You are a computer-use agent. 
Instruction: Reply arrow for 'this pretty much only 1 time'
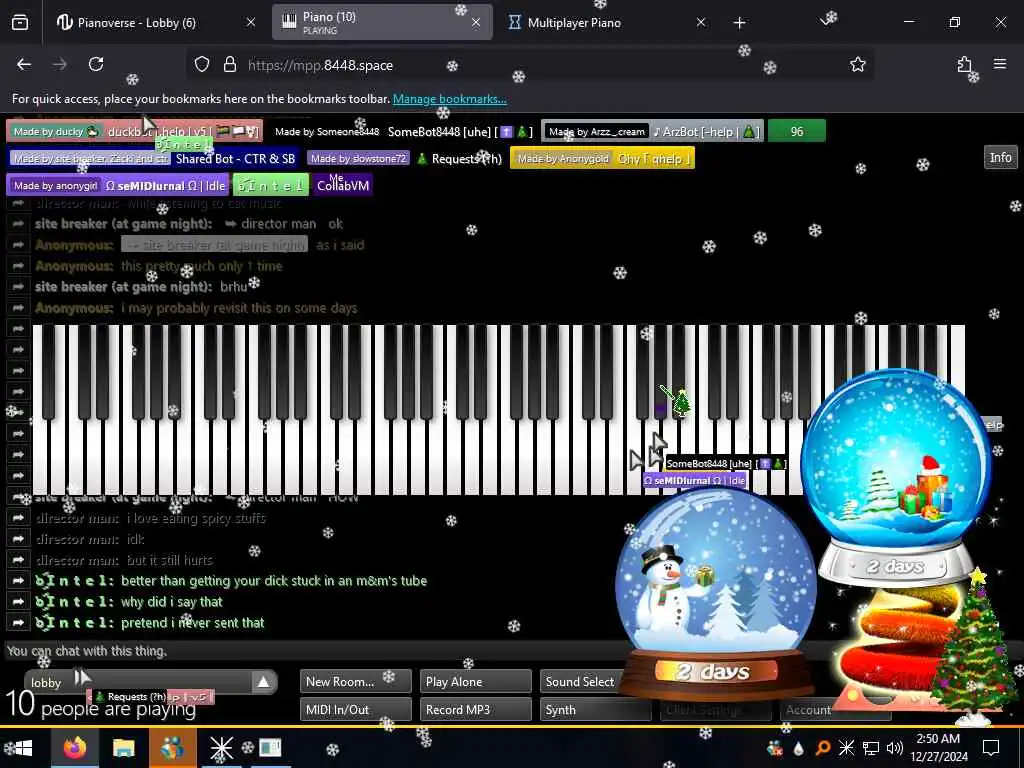[18, 266]
